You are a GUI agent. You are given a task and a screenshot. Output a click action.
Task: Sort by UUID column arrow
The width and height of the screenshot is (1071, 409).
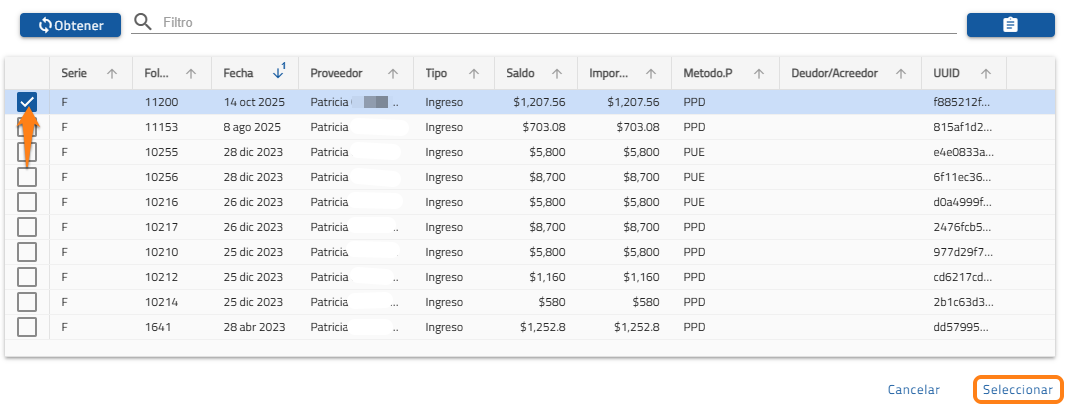click(x=986, y=73)
